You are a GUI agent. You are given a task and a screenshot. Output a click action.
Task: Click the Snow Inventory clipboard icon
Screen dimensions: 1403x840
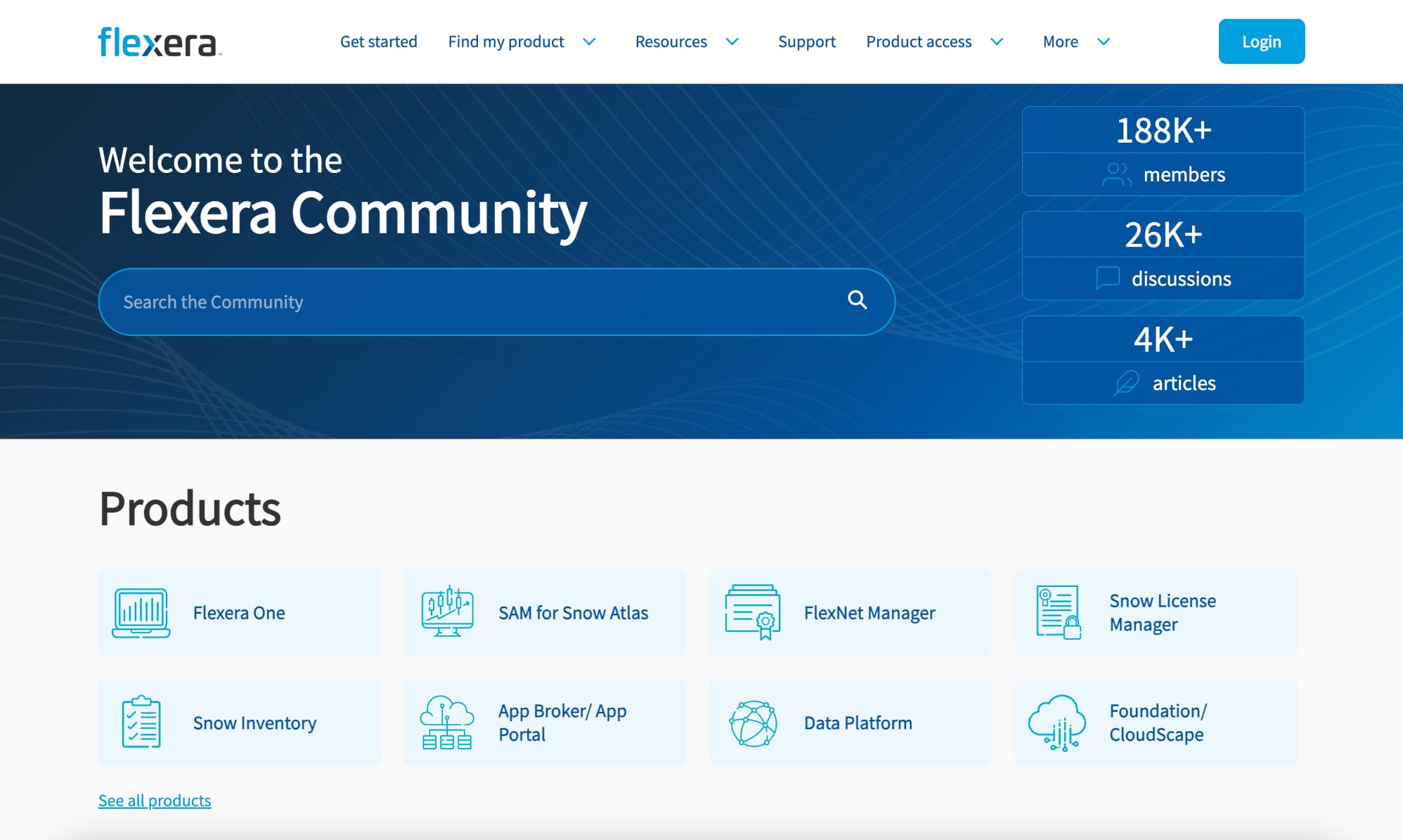(x=141, y=722)
